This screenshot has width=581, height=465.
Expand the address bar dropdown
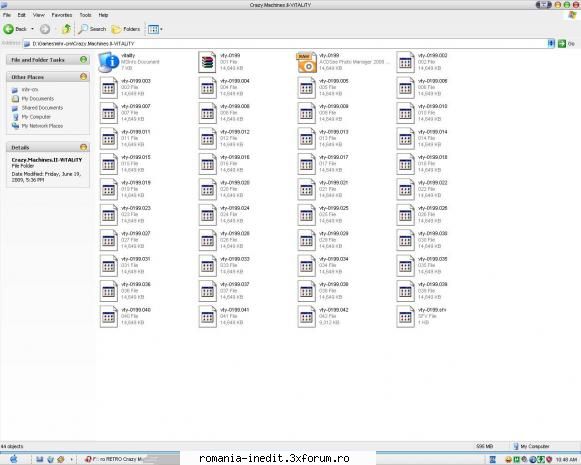(x=551, y=43)
